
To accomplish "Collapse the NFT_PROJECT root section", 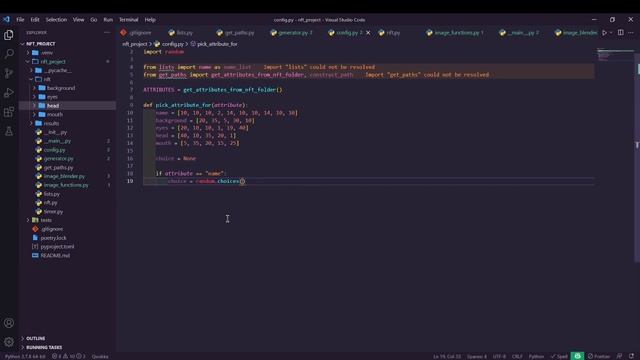I will [x=40, y=44].
